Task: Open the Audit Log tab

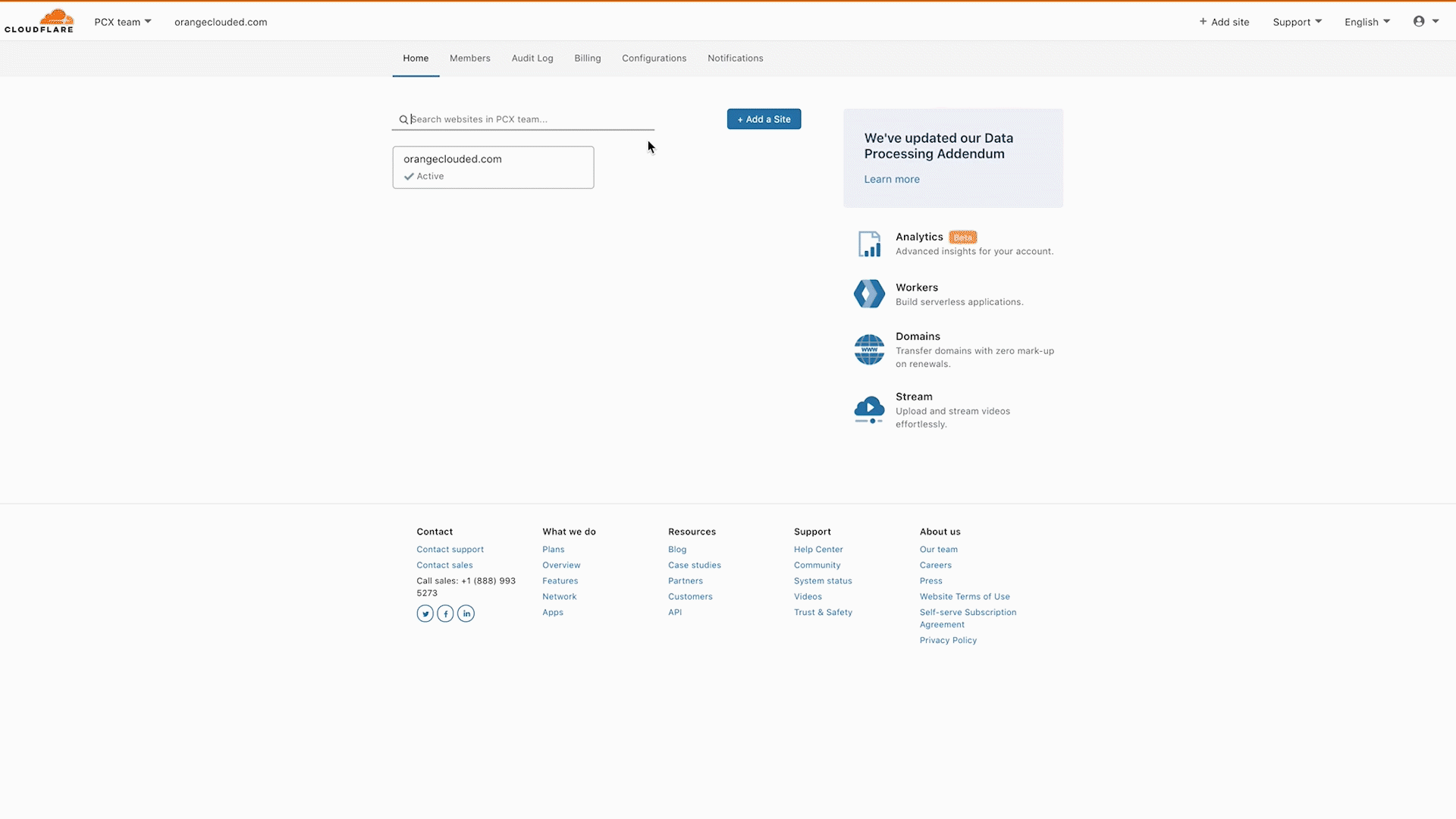Action: coord(532,58)
